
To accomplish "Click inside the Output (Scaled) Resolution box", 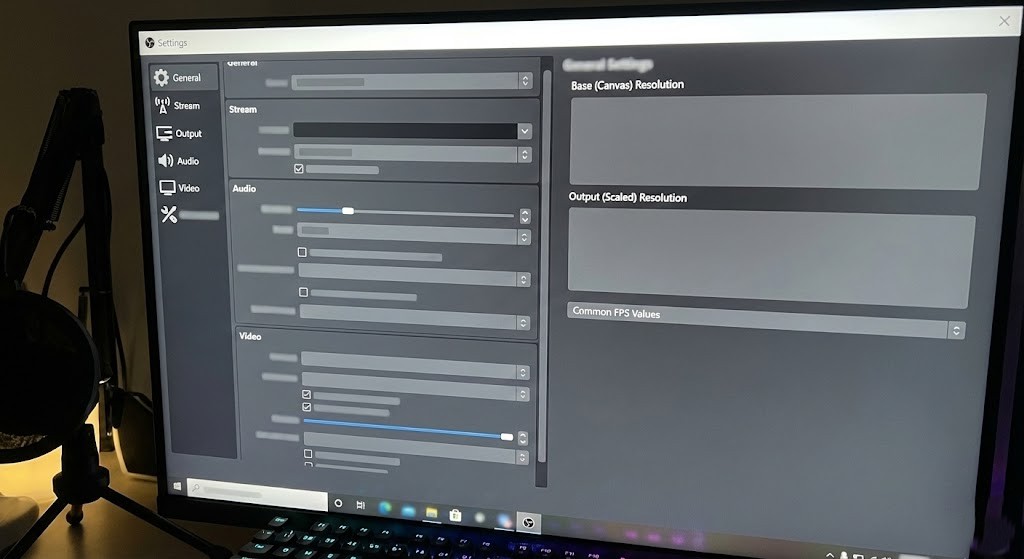I will pyautogui.click(x=771, y=259).
